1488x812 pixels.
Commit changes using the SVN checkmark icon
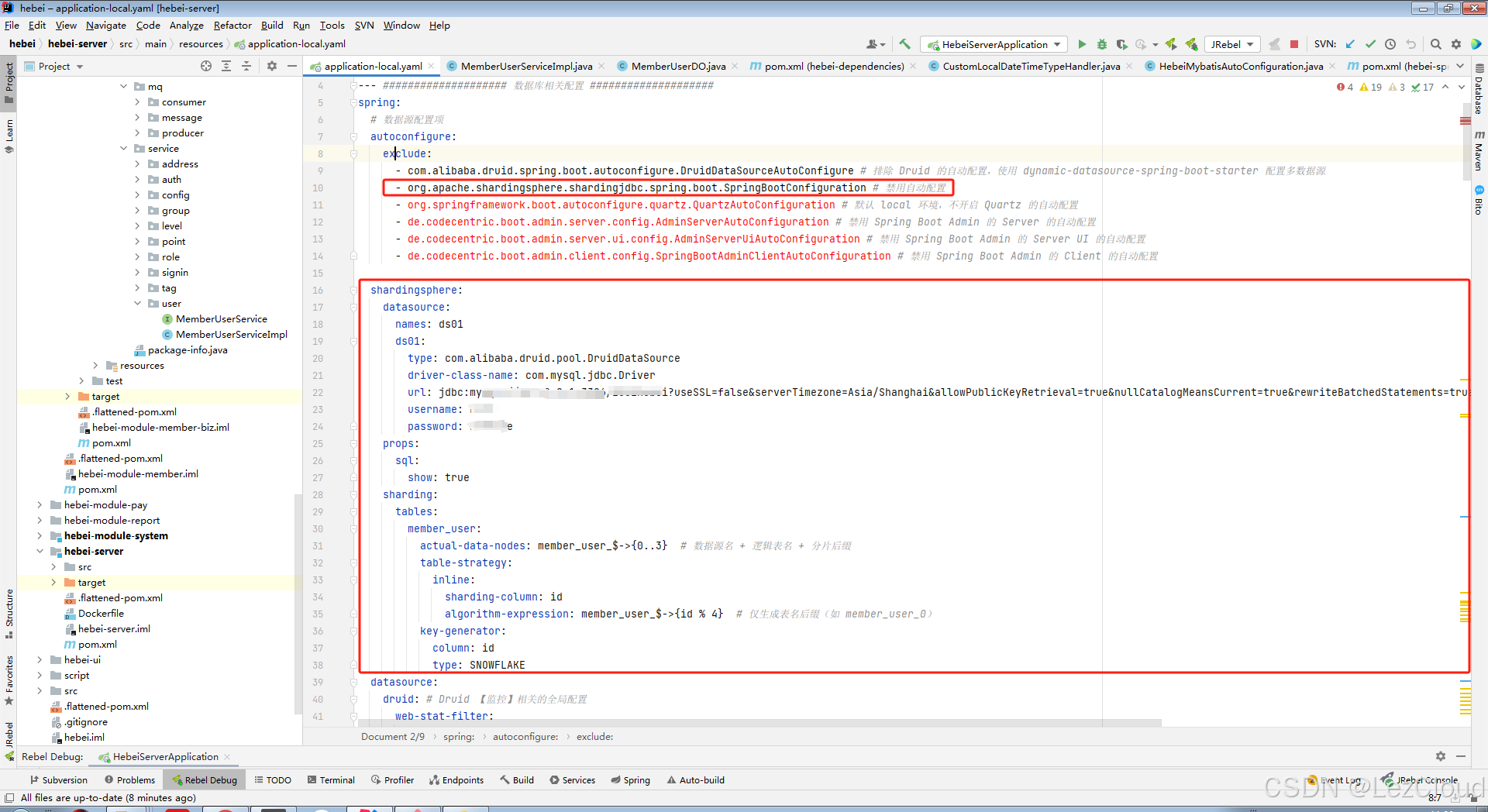[1370, 44]
